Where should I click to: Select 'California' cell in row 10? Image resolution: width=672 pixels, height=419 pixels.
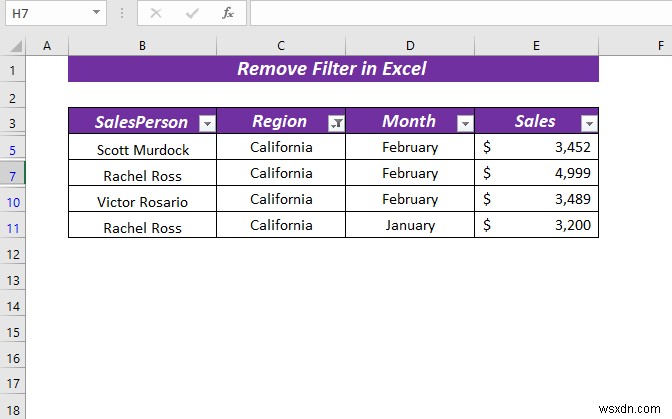point(281,199)
